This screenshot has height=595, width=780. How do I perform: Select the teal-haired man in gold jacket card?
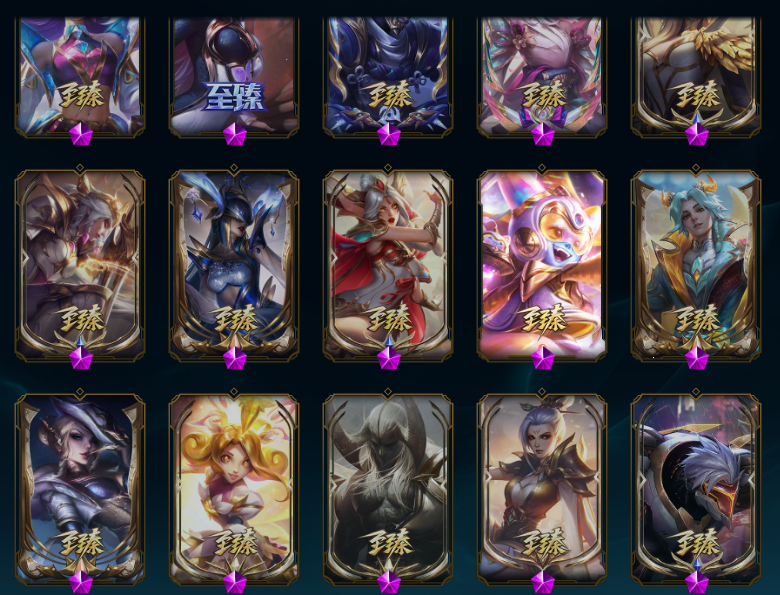[696, 264]
